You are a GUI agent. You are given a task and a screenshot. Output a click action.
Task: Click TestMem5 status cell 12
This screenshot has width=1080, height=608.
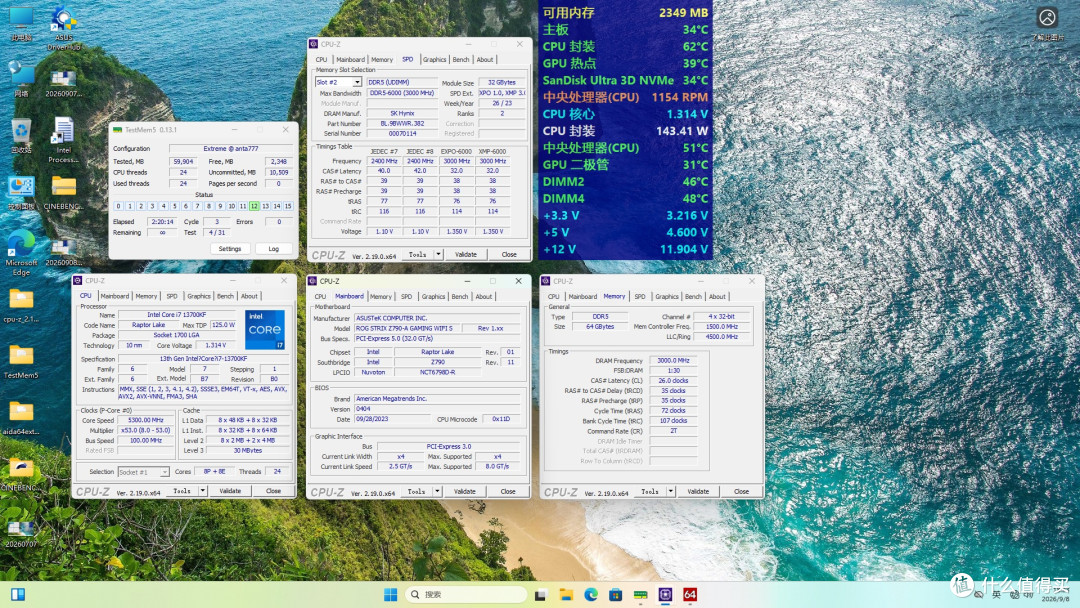point(254,206)
